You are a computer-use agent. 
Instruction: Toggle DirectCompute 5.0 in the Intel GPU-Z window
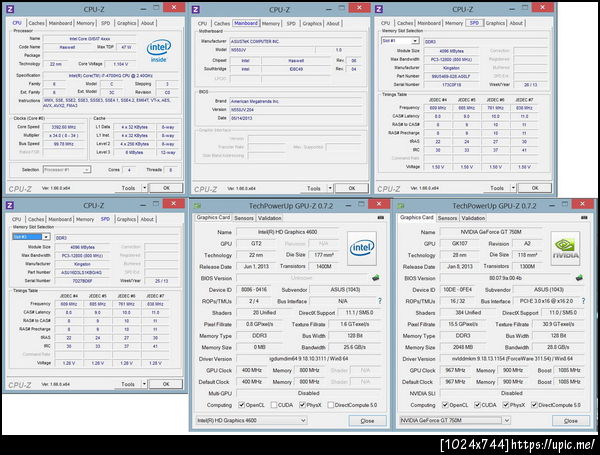pyautogui.click(x=331, y=405)
